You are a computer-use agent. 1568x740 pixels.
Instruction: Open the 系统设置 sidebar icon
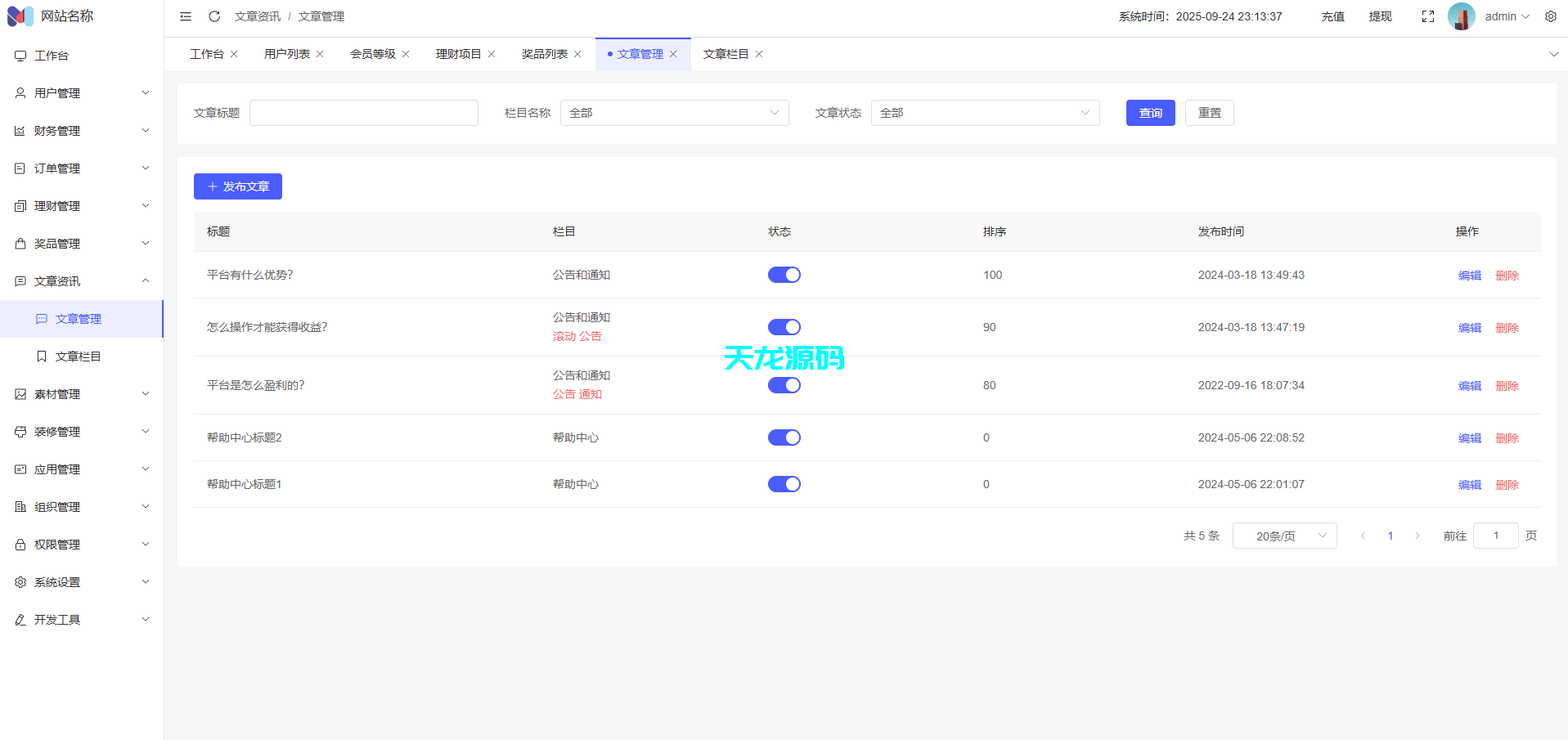coord(20,581)
